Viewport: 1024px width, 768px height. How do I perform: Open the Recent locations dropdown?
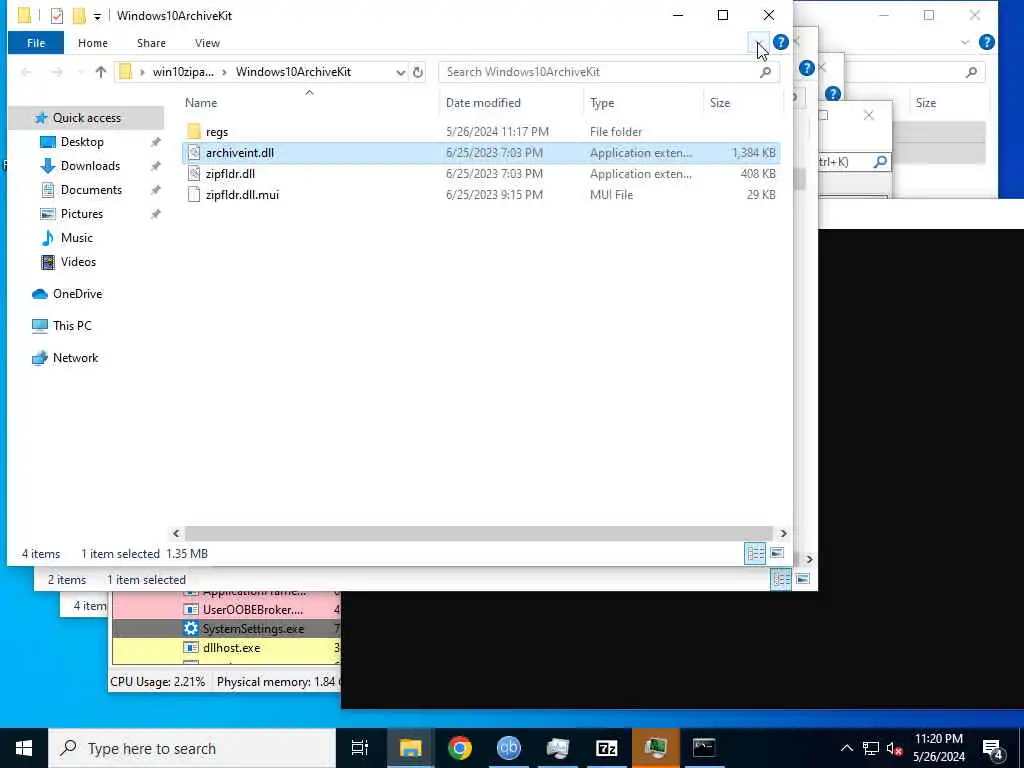point(79,72)
